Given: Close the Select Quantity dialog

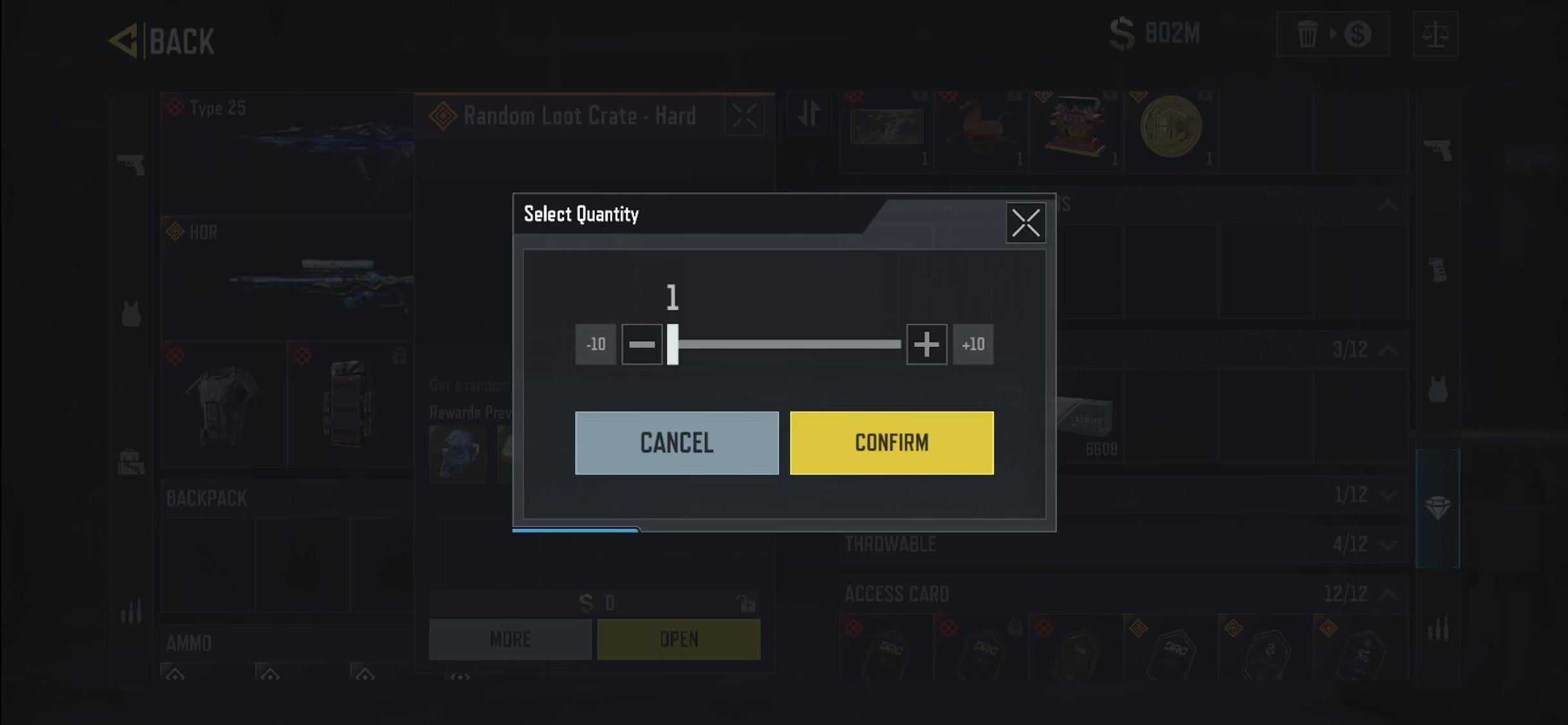Looking at the screenshot, I should (x=1025, y=223).
